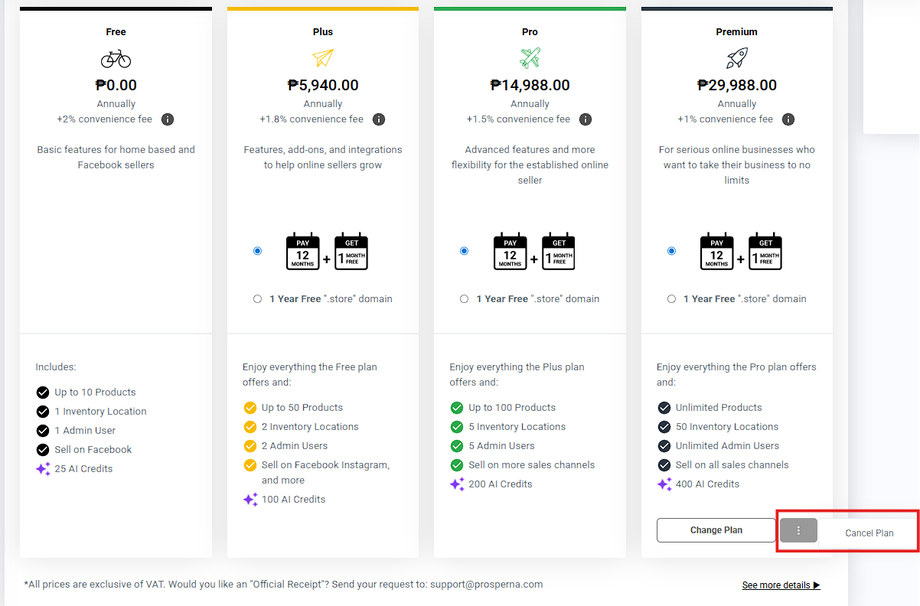Open info icon beside +2% convenience fee

[168, 120]
